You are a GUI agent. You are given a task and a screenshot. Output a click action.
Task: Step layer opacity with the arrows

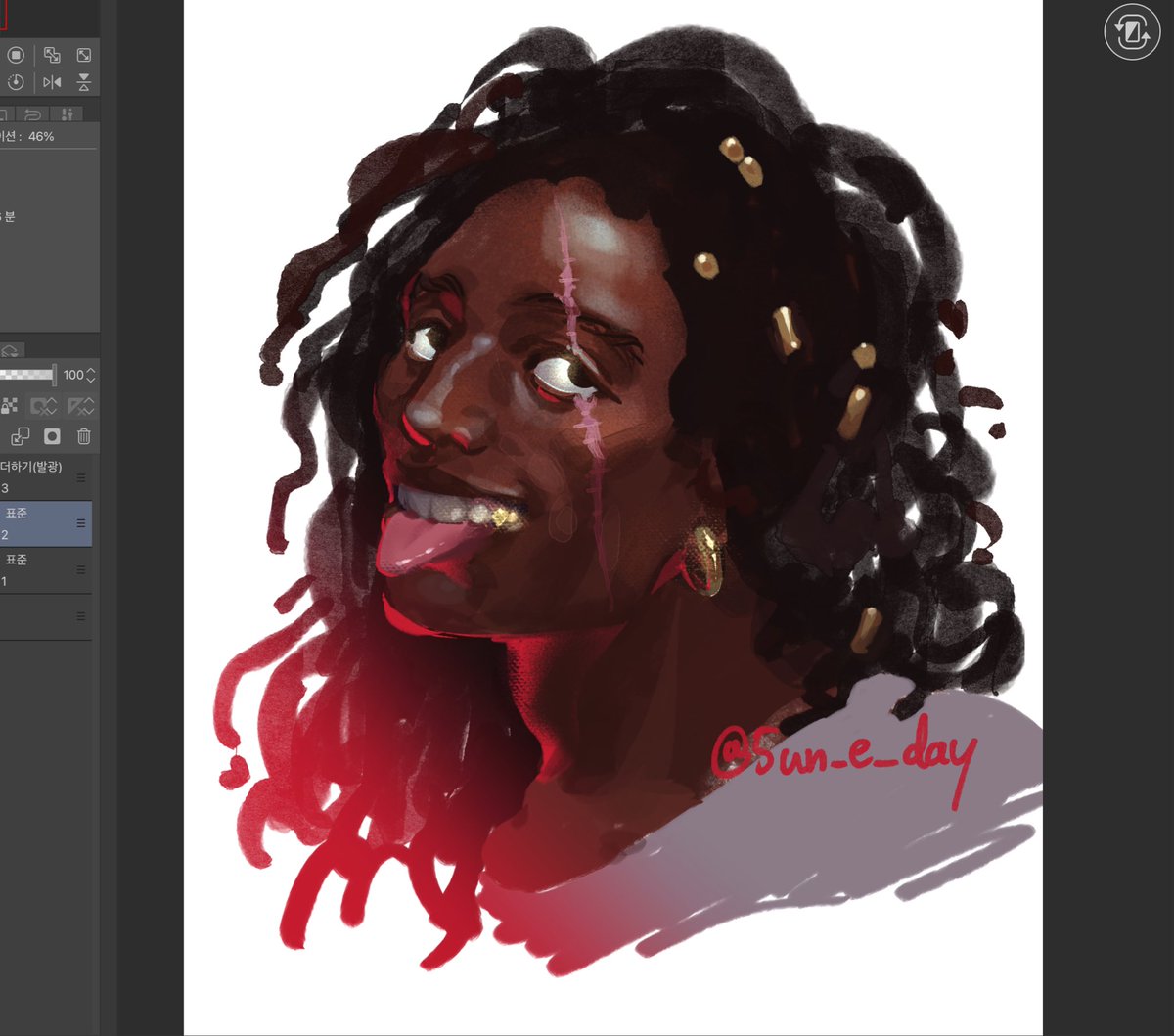(91, 375)
